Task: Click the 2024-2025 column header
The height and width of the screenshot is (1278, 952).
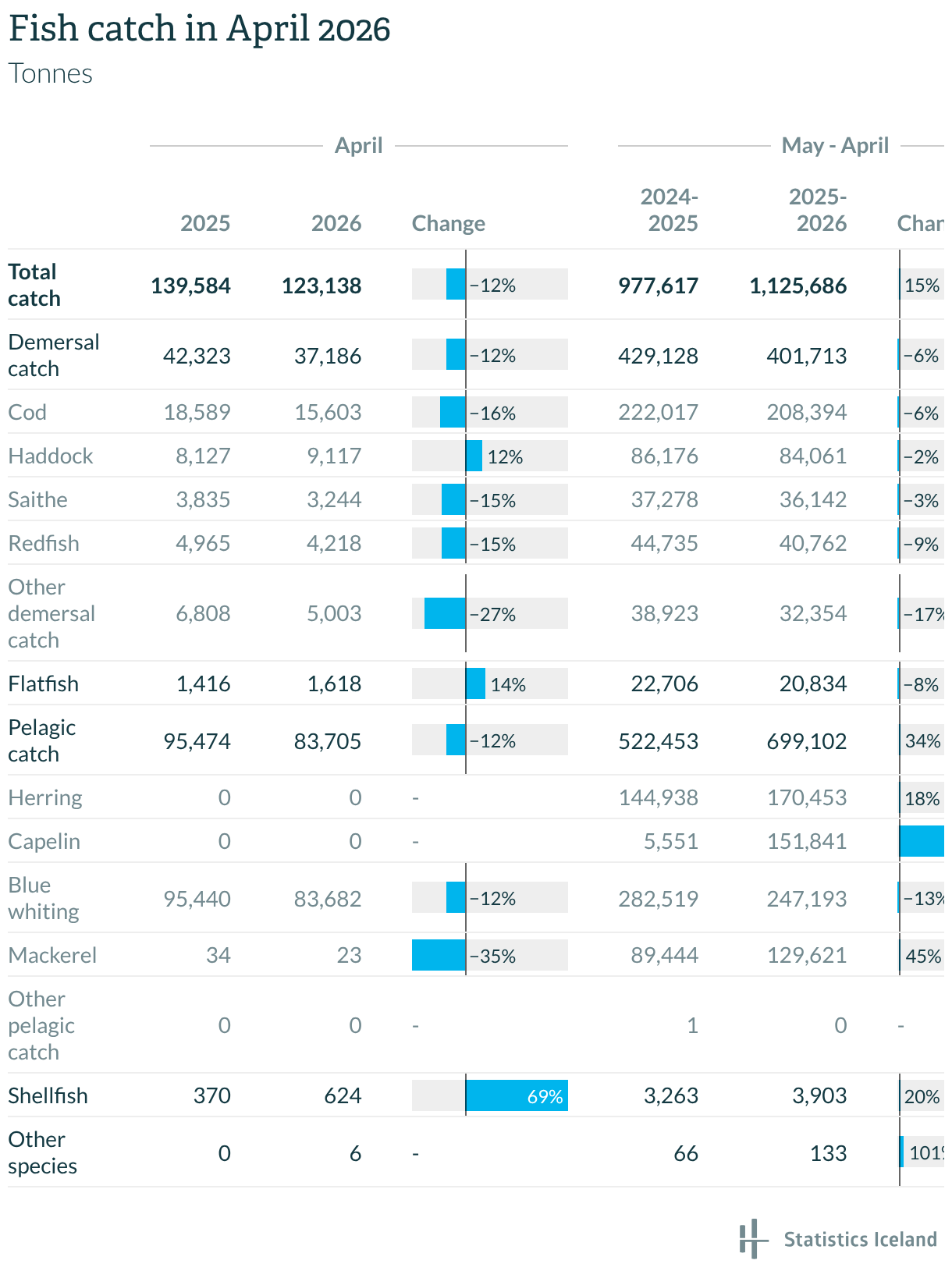Action: pos(670,211)
